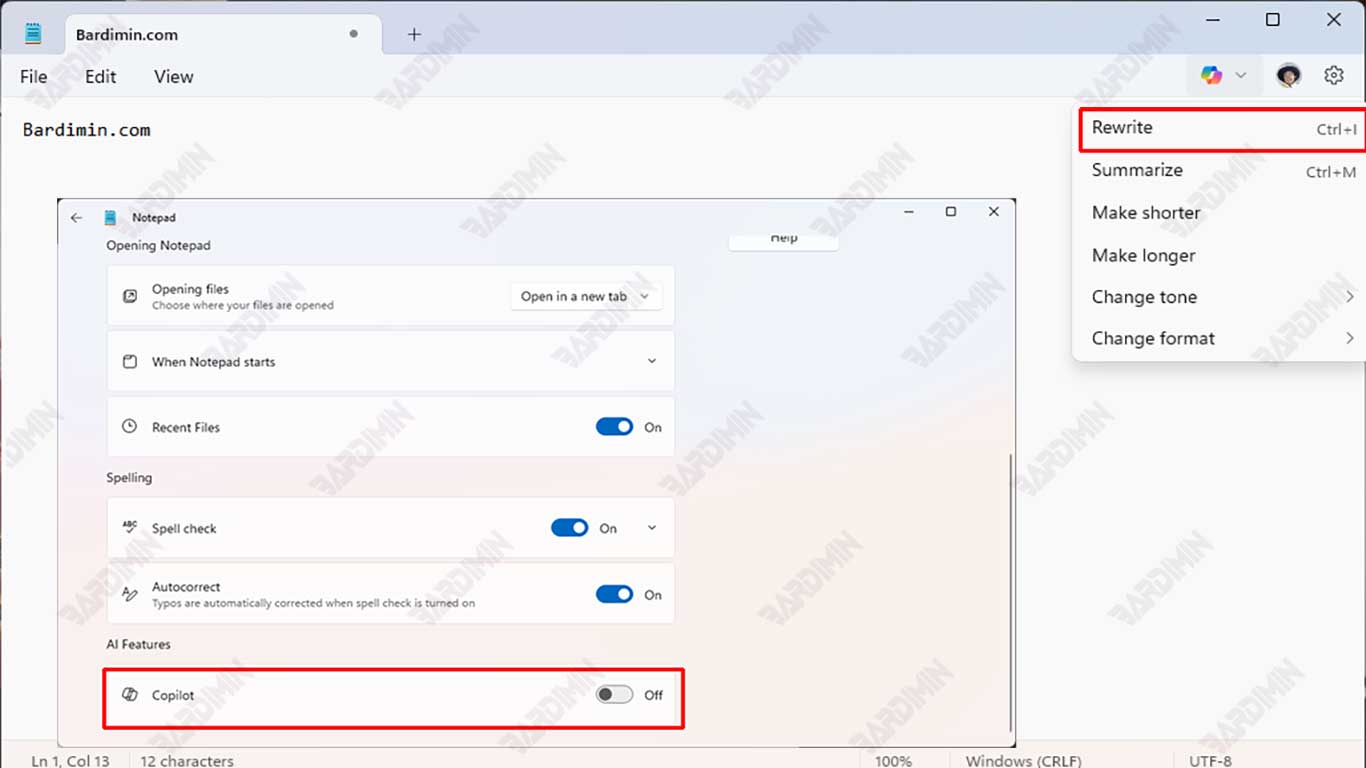
Task: Click the Notepad icon in settings window
Action: click(x=111, y=217)
